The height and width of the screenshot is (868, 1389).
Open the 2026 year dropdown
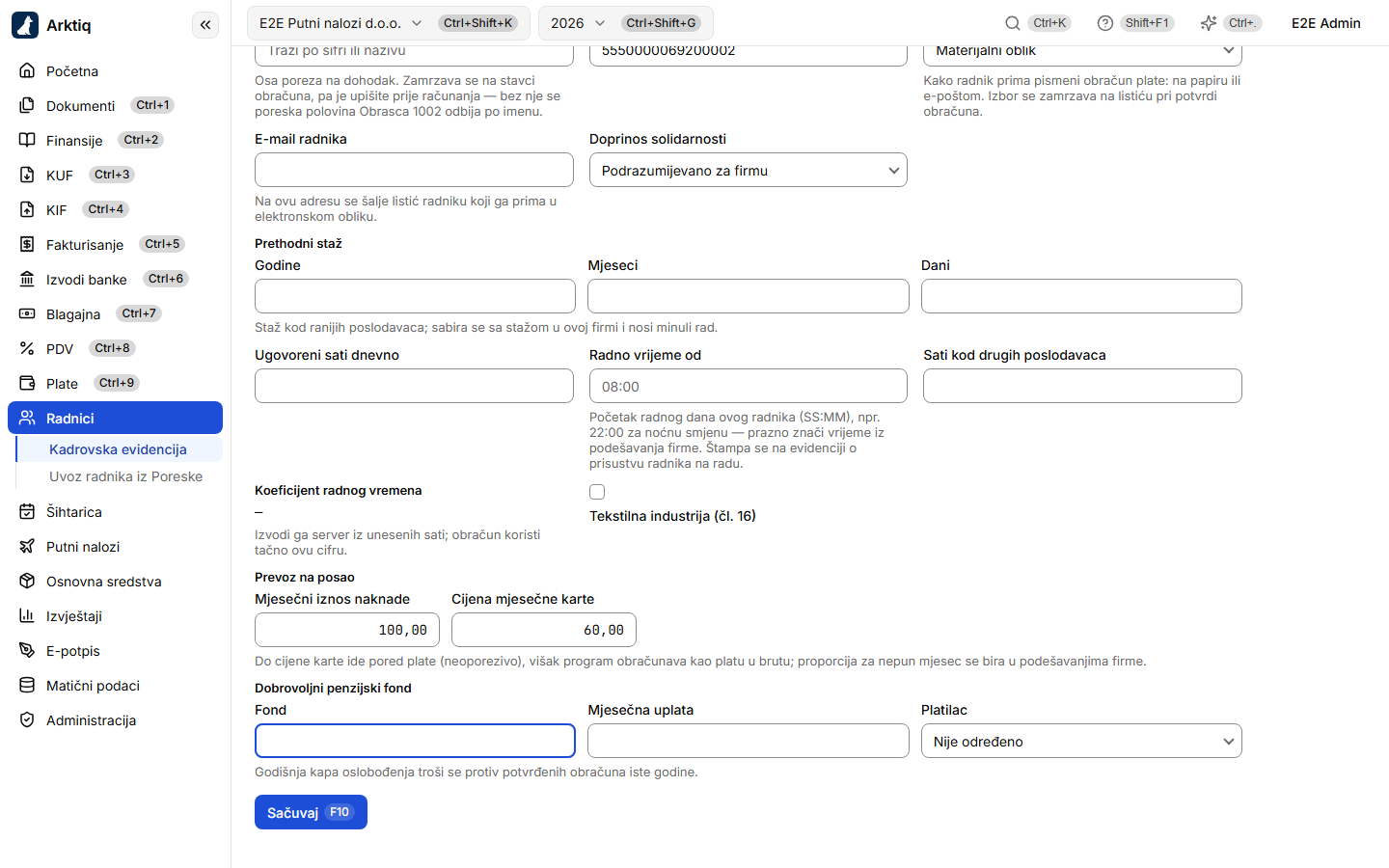click(x=626, y=23)
